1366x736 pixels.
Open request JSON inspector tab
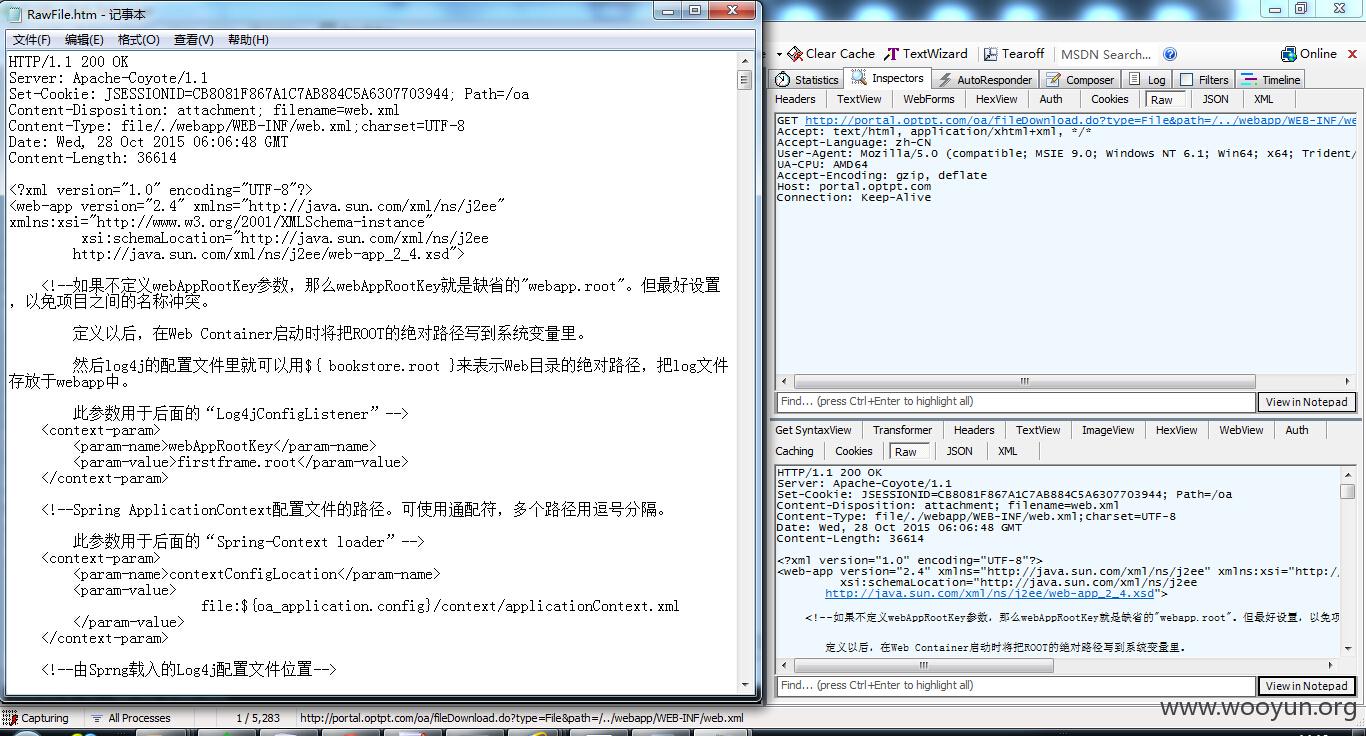(1215, 99)
